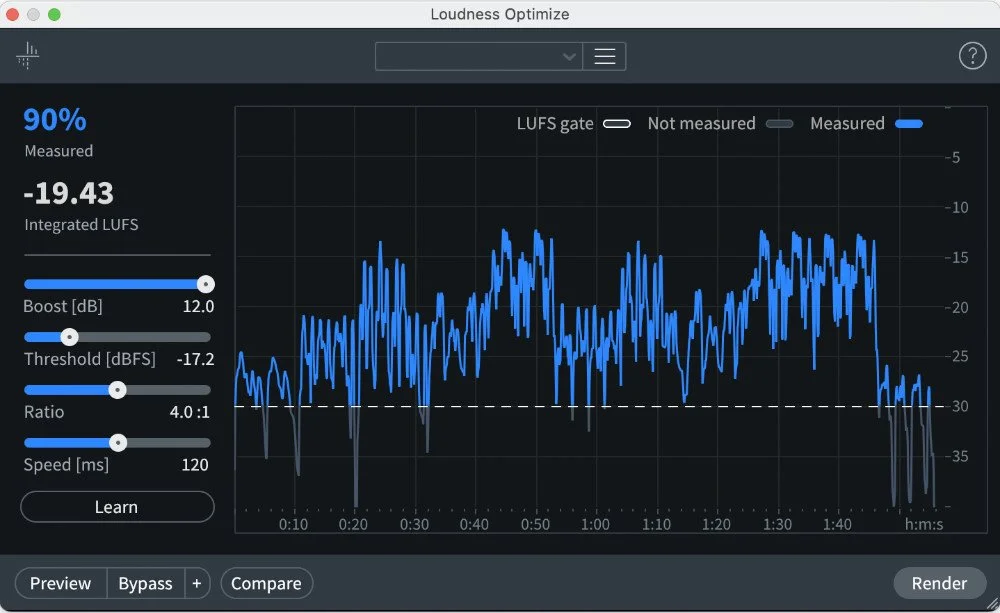Click the Boost dB slider handle
1000x613 pixels.
(x=206, y=284)
